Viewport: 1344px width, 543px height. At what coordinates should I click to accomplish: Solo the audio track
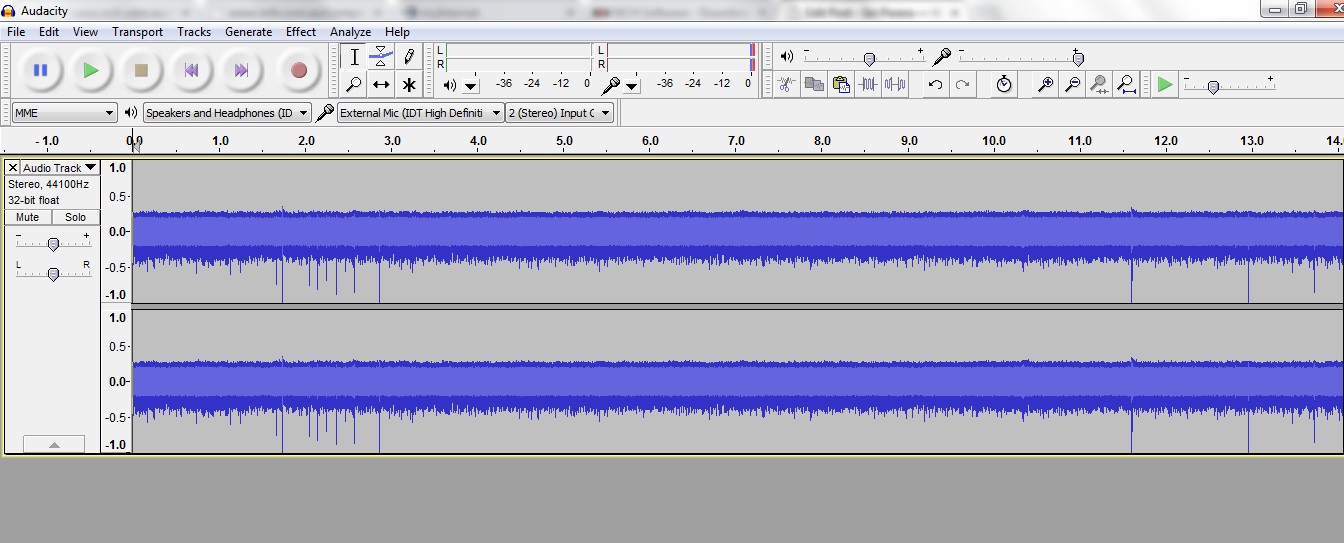(x=75, y=217)
